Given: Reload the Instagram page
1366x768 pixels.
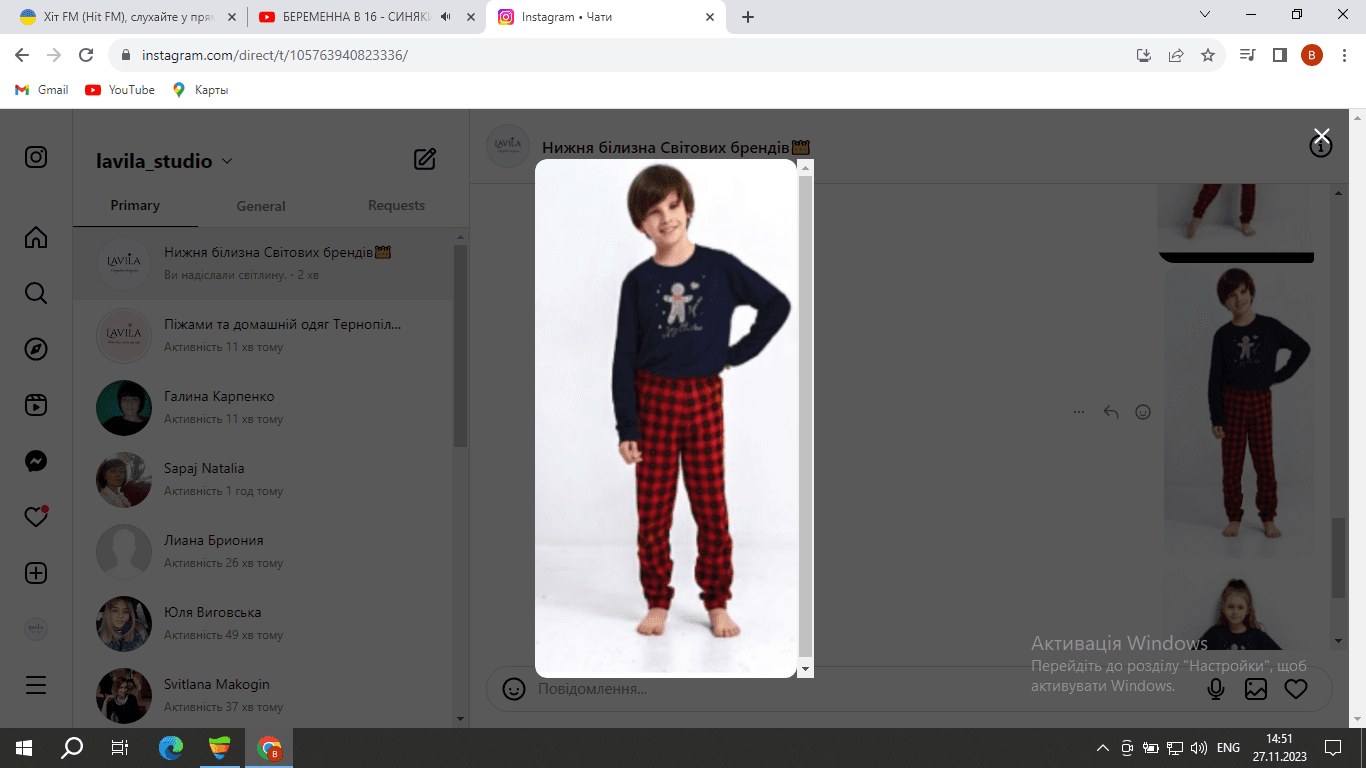Looking at the screenshot, I should tap(86, 55).
